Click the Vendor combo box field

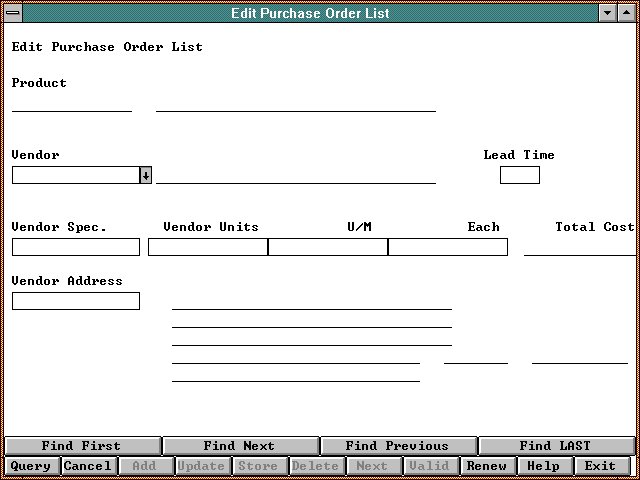tap(75, 175)
